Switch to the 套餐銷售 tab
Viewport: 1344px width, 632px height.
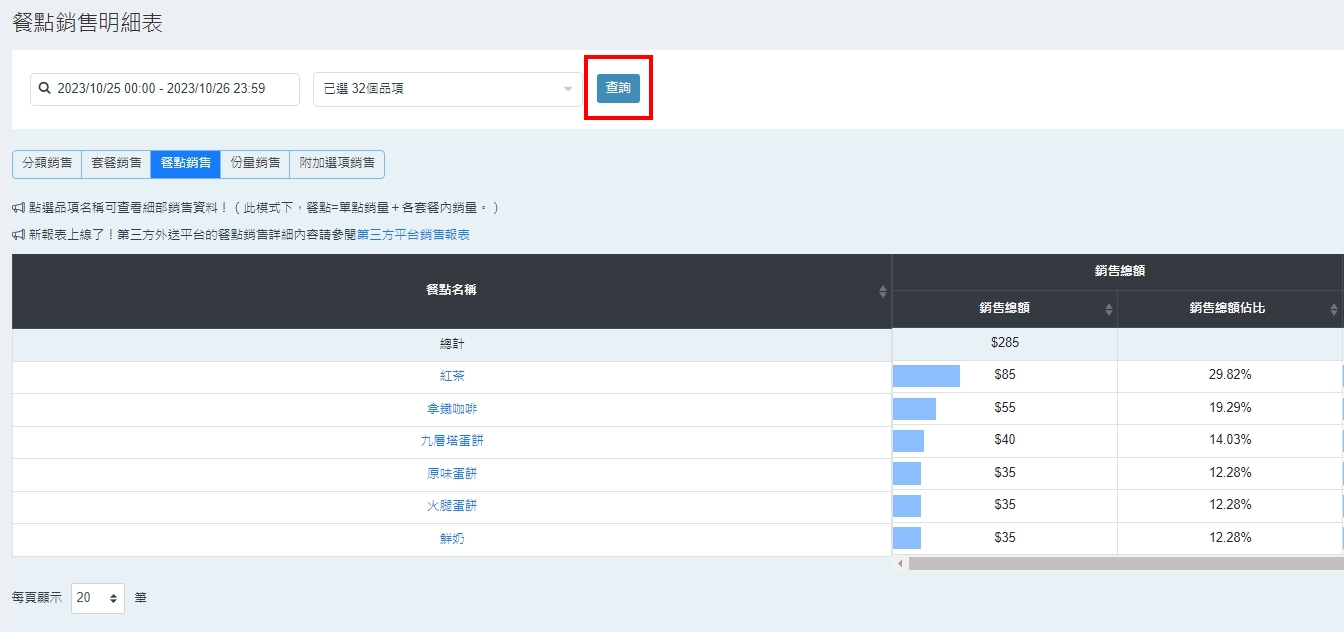coord(116,163)
